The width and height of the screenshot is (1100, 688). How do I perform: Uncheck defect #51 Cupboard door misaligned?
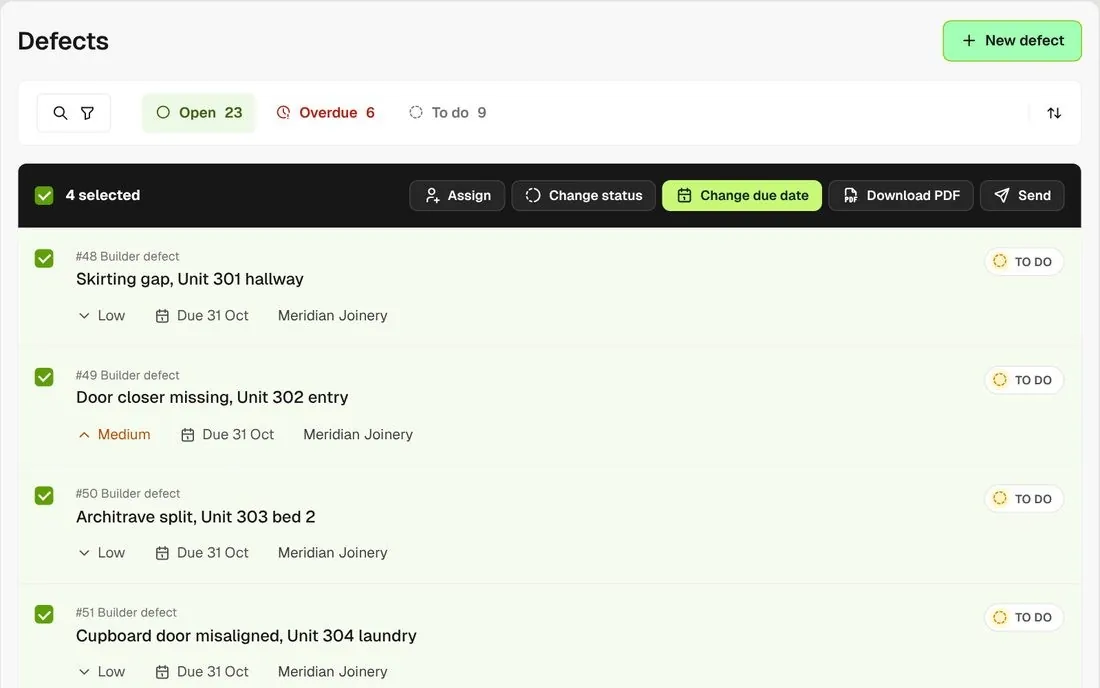(44, 614)
